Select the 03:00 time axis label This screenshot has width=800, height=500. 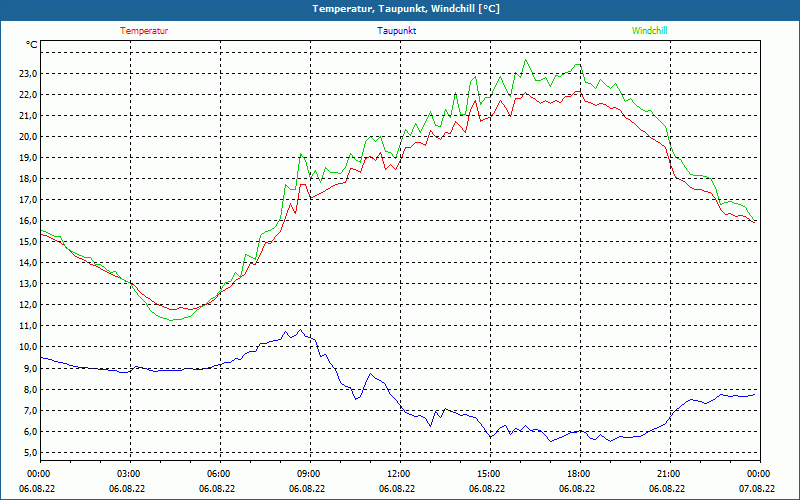click(x=129, y=474)
